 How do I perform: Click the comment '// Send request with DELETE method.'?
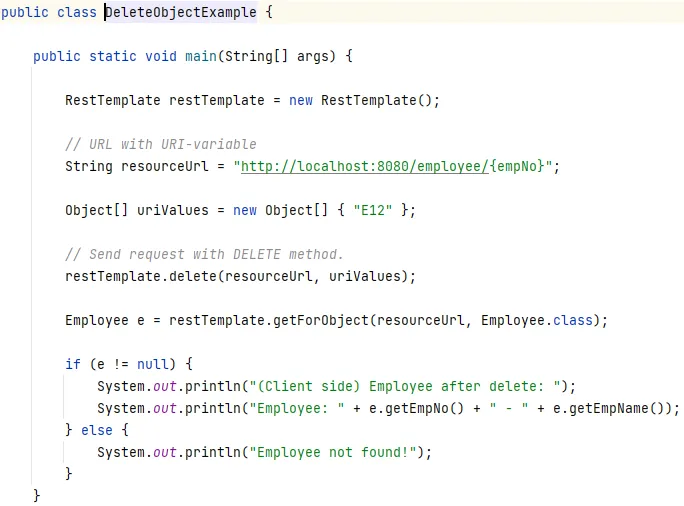204,254
